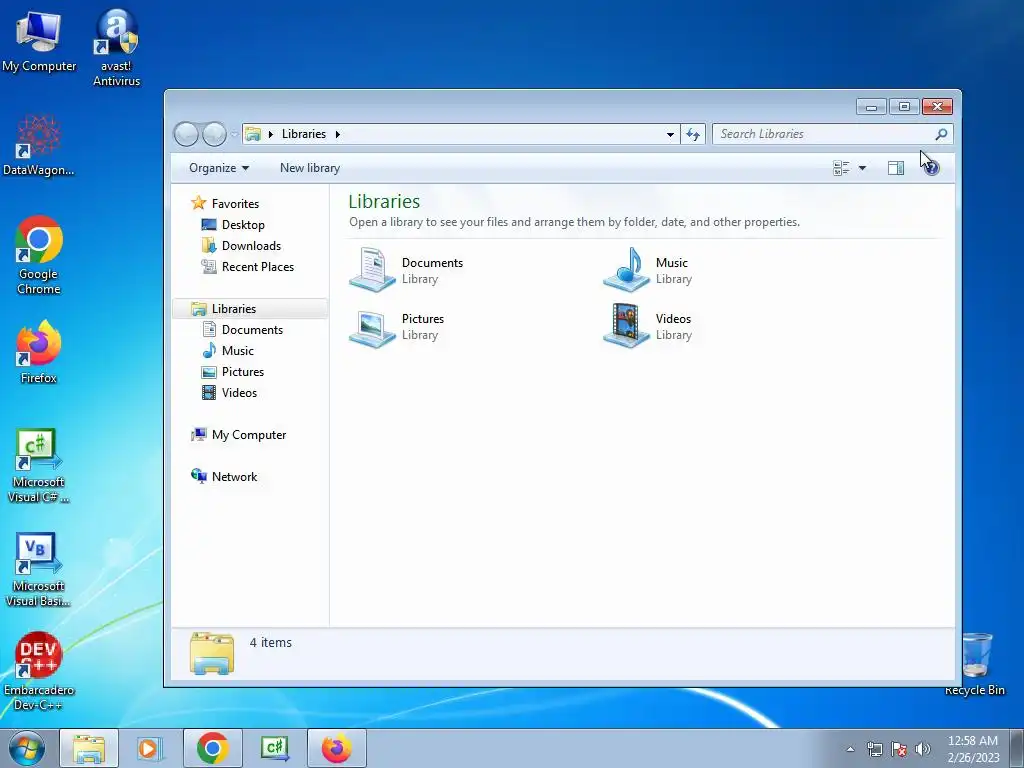Screen dimensions: 1024x768
Task: Launch Chrome from taskbar
Action: [x=212, y=748]
